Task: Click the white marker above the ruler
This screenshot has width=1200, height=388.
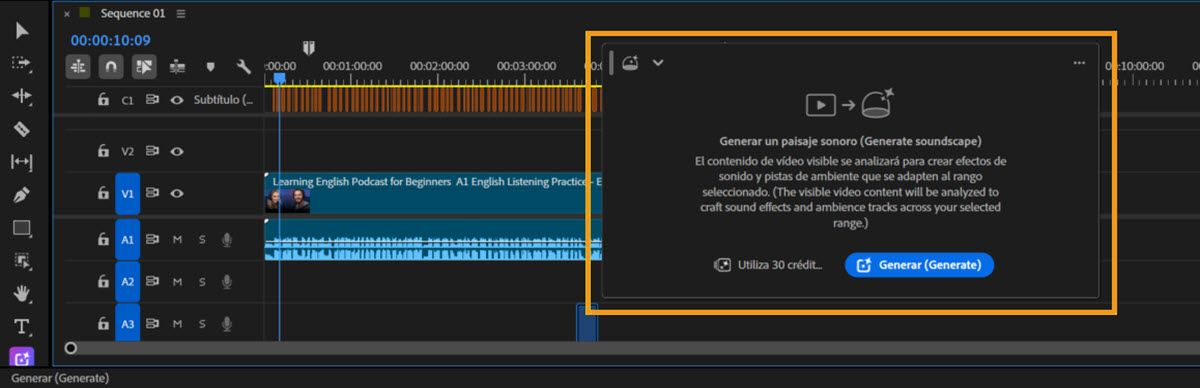Action: [x=310, y=47]
